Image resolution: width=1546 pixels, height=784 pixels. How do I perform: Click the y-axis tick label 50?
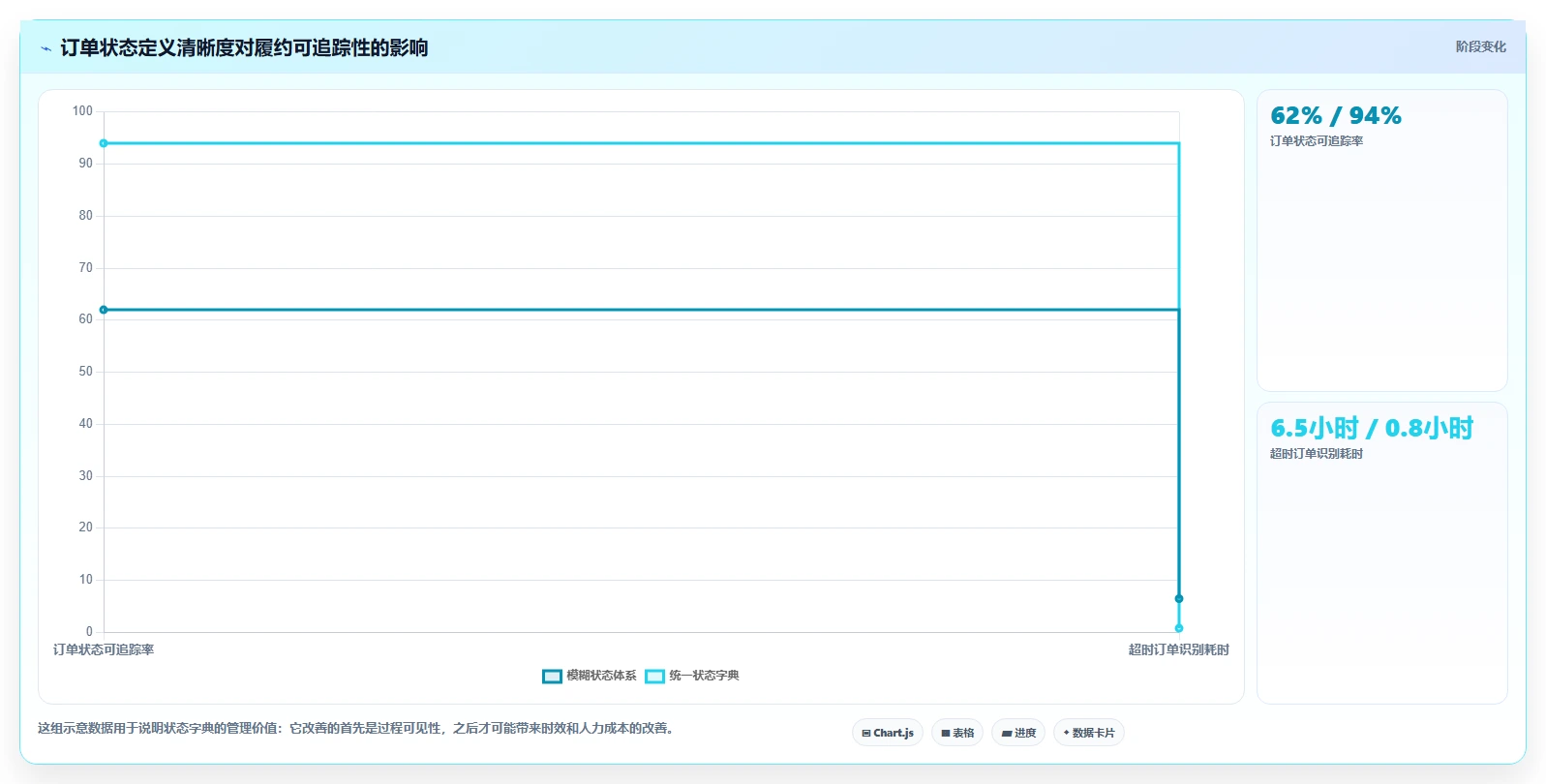pyautogui.click(x=86, y=372)
